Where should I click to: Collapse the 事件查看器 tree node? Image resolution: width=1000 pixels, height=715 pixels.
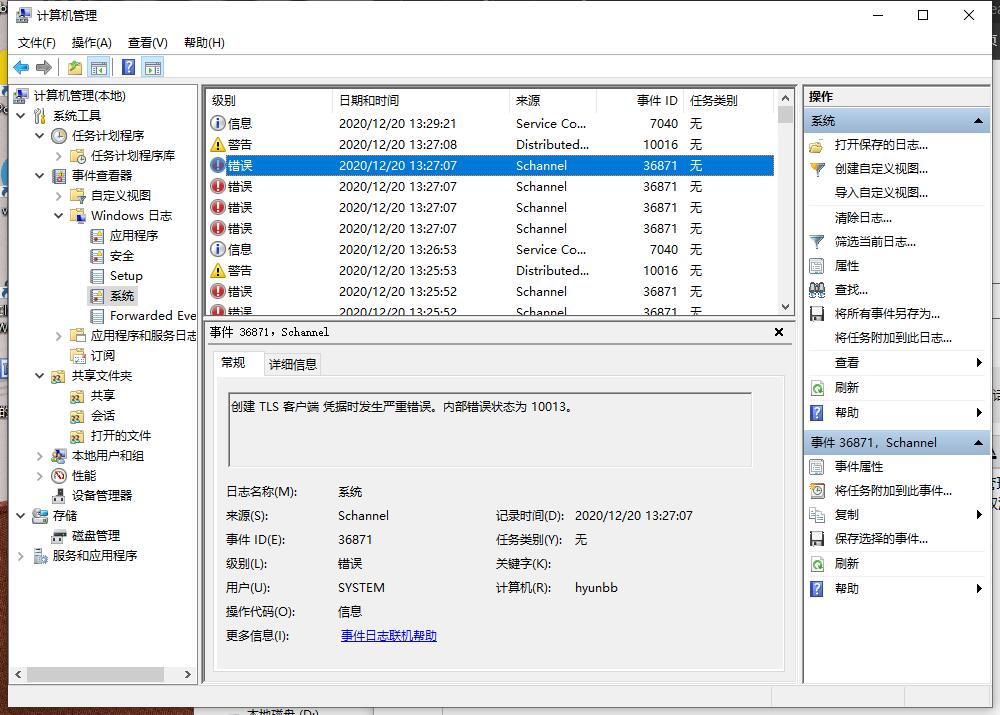click(x=40, y=176)
